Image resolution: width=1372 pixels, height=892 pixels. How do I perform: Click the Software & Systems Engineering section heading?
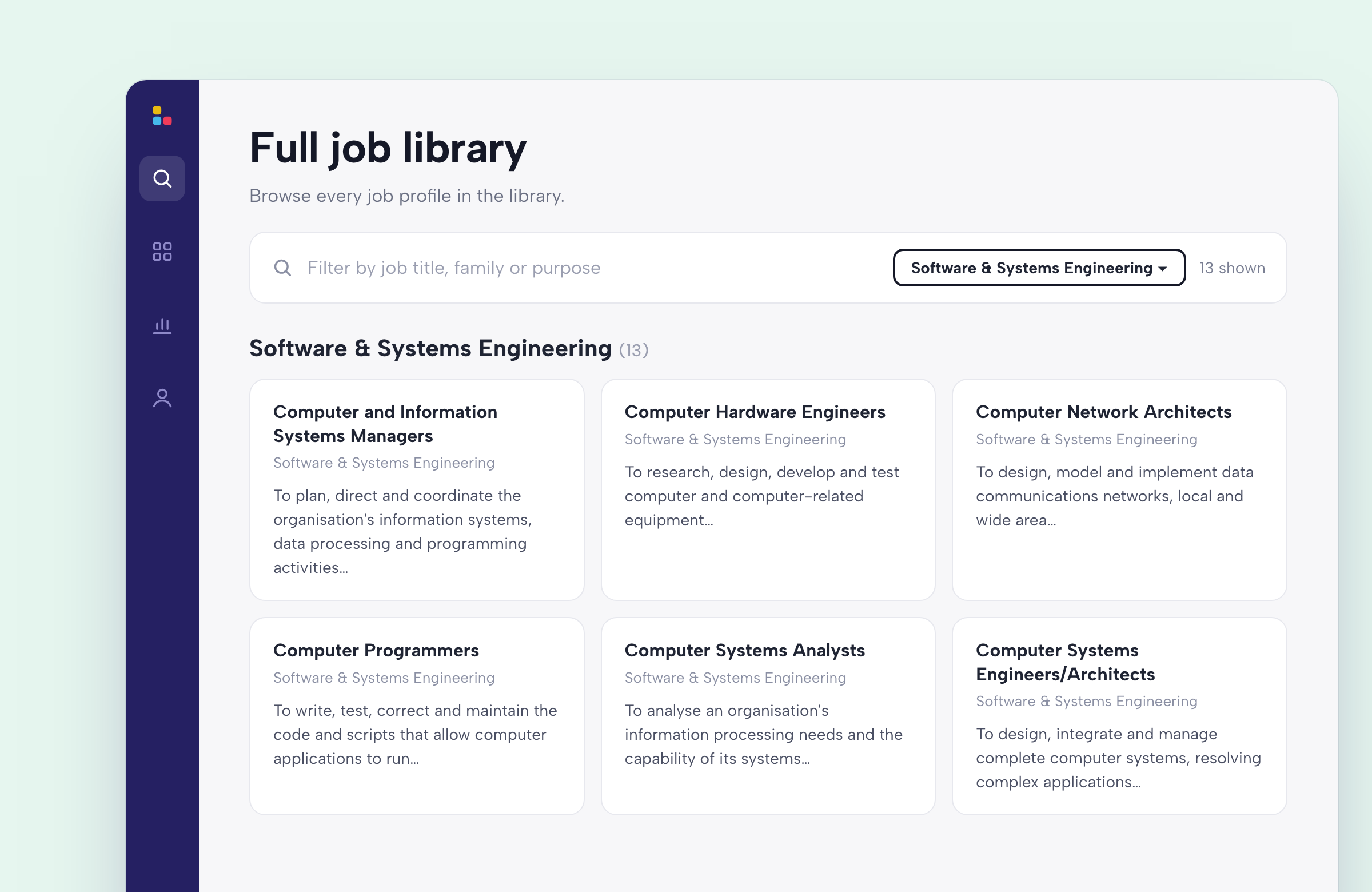[x=430, y=349]
